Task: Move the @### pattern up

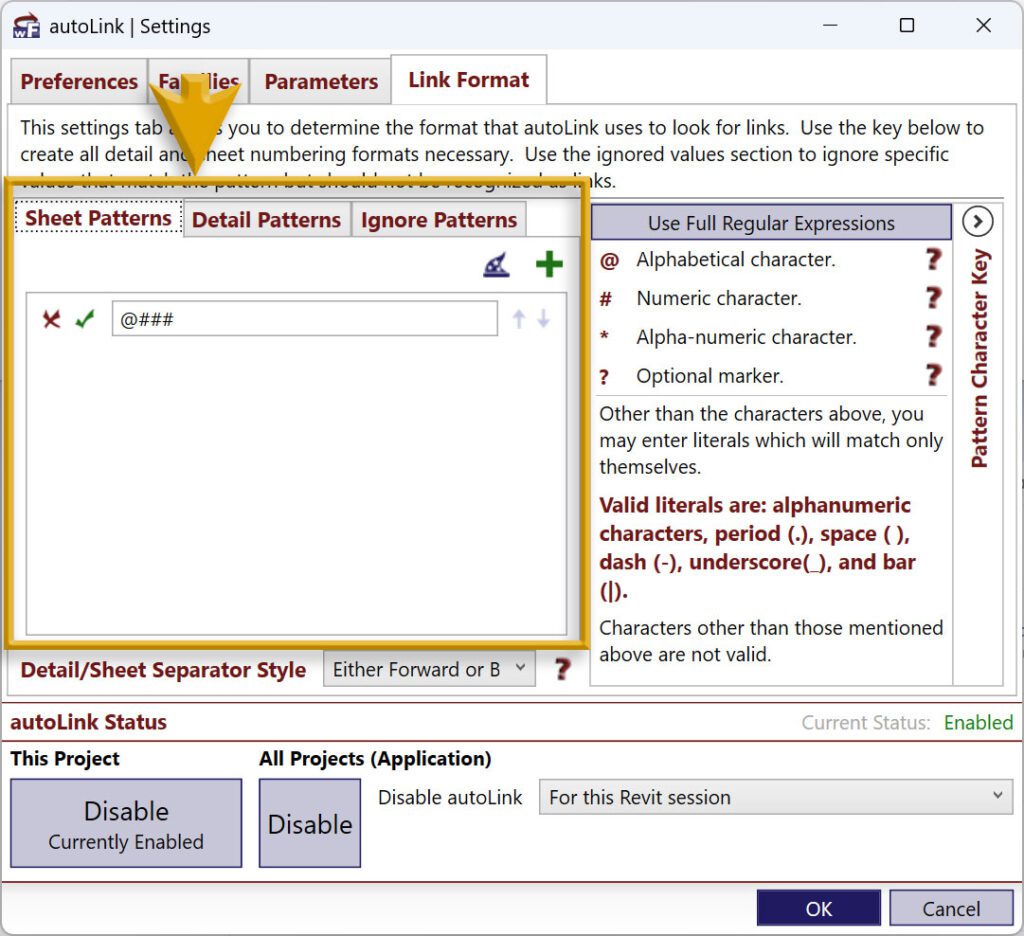Action: click(519, 319)
